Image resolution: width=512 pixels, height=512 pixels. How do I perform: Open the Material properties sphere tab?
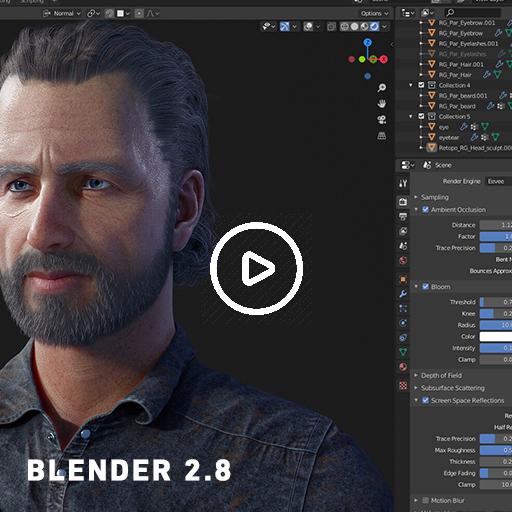pos(403,367)
